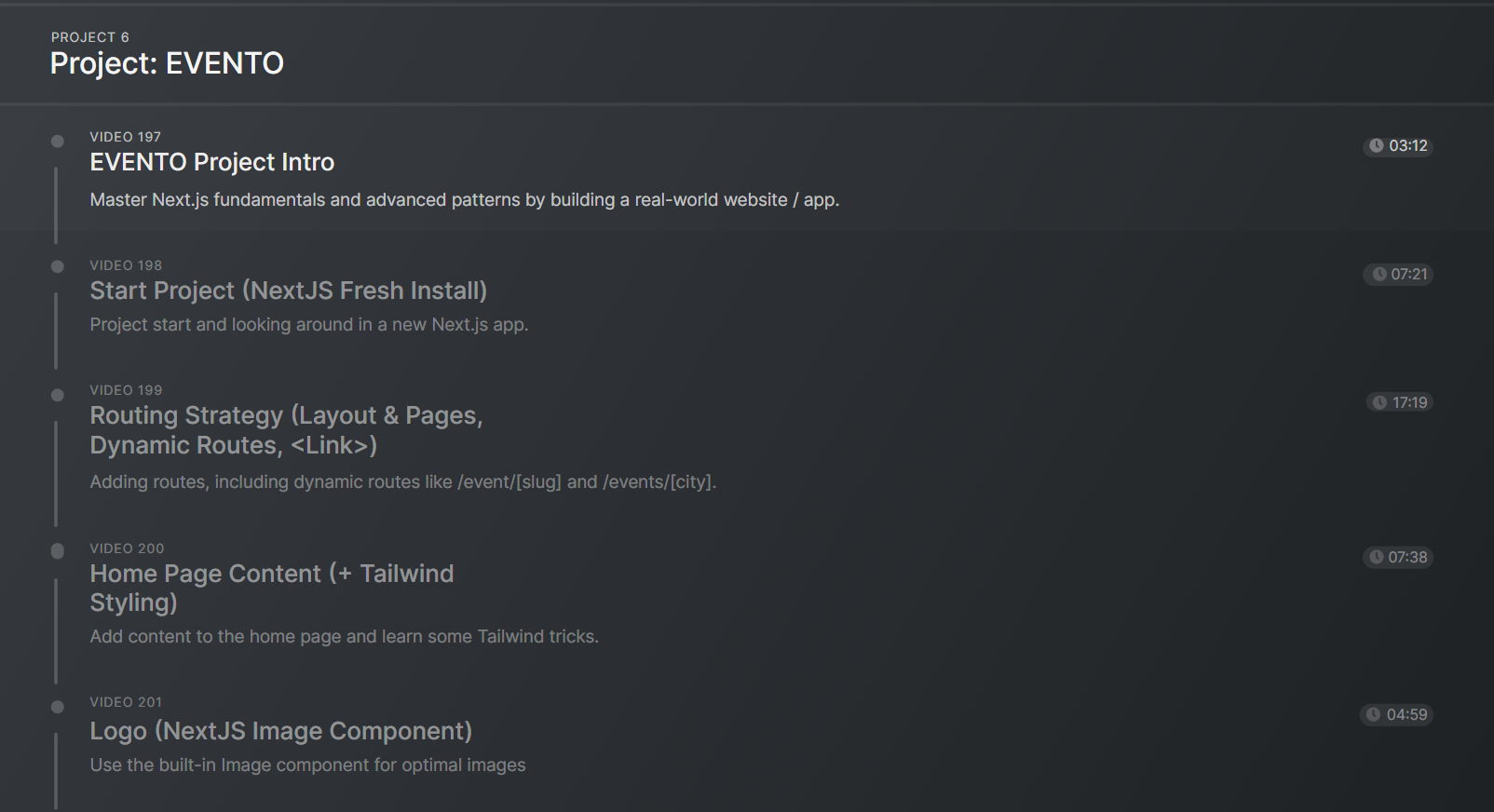Click the clock icon beside 07:21

(1379, 275)
